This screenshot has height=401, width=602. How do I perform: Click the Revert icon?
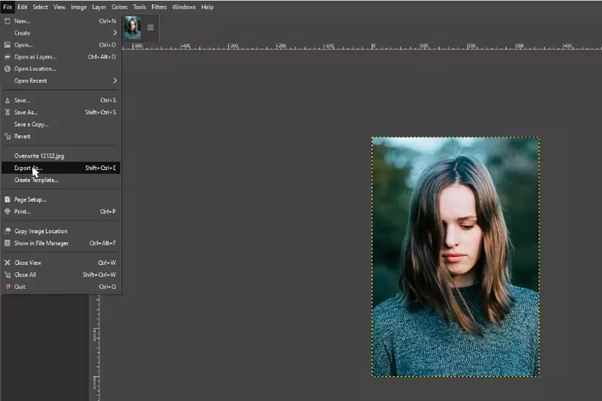tap(7, 136)
